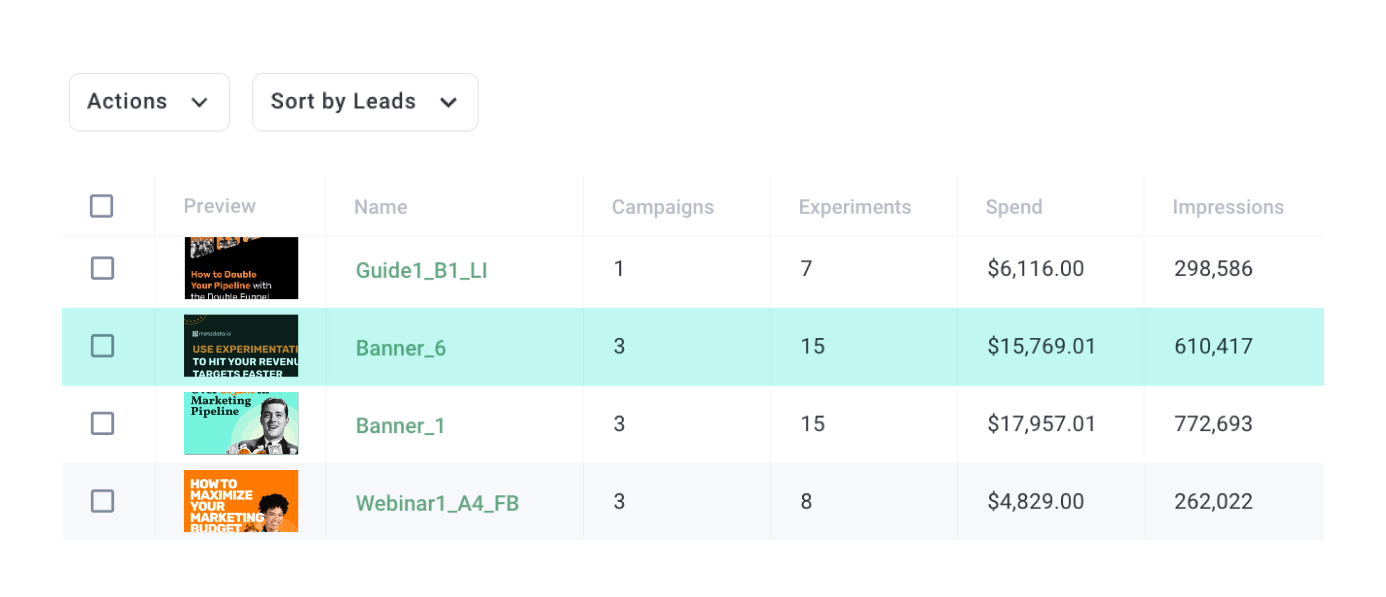This screenshot has height=597, width=1386.
Task: Click the Experiments column header
Action: pos(854,207)
